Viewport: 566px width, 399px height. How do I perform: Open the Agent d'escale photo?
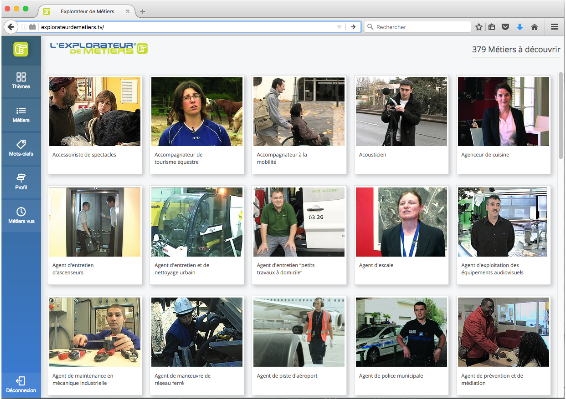(x=401, y=222)
